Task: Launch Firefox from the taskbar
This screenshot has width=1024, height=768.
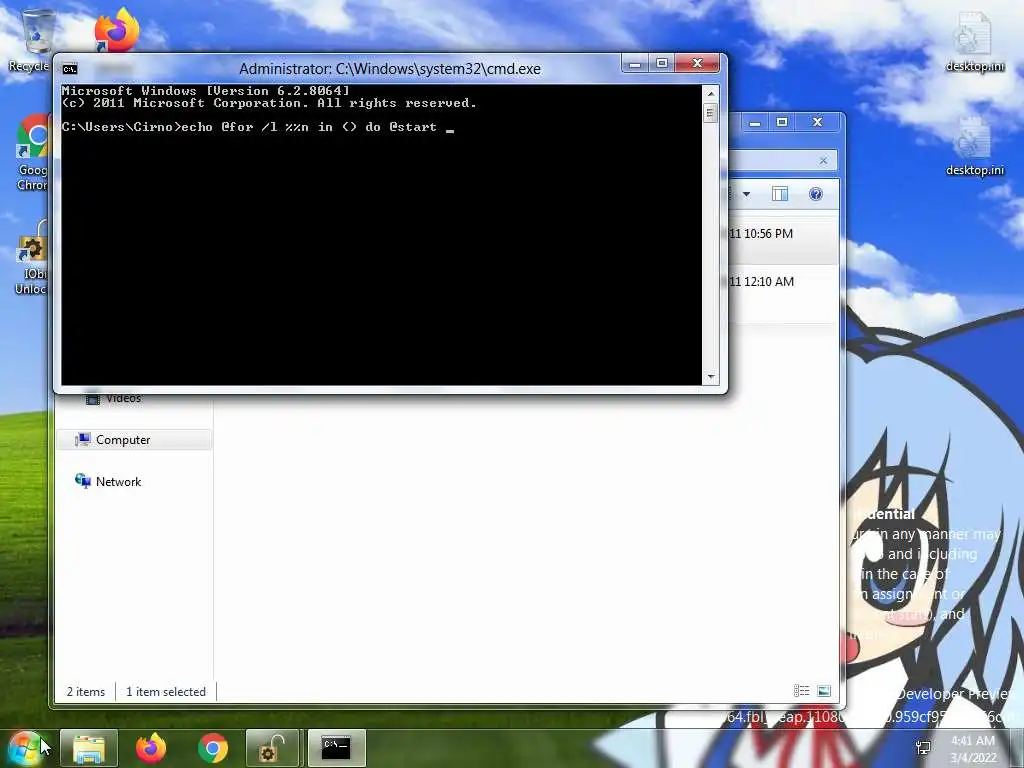Action: (151, 748)
